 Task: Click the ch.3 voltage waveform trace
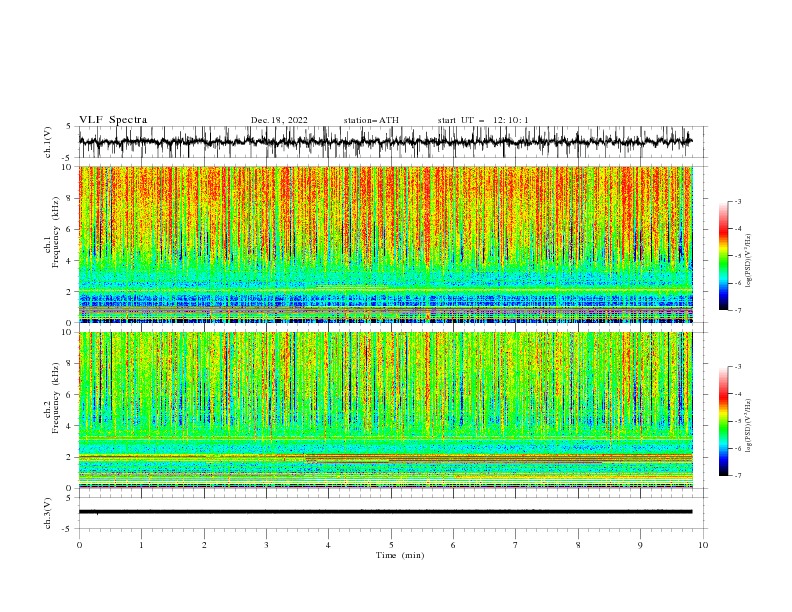click(x=385, y=512)
